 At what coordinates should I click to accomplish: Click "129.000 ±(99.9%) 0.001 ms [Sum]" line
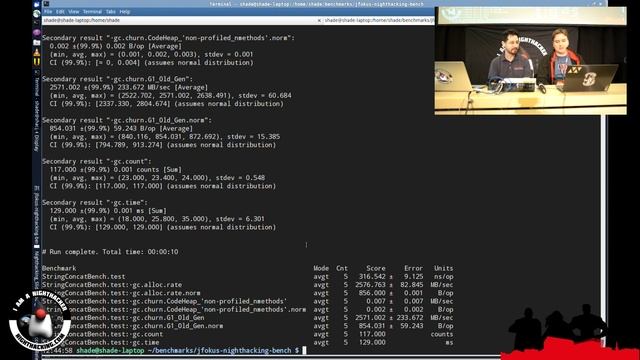coord(108,211)
